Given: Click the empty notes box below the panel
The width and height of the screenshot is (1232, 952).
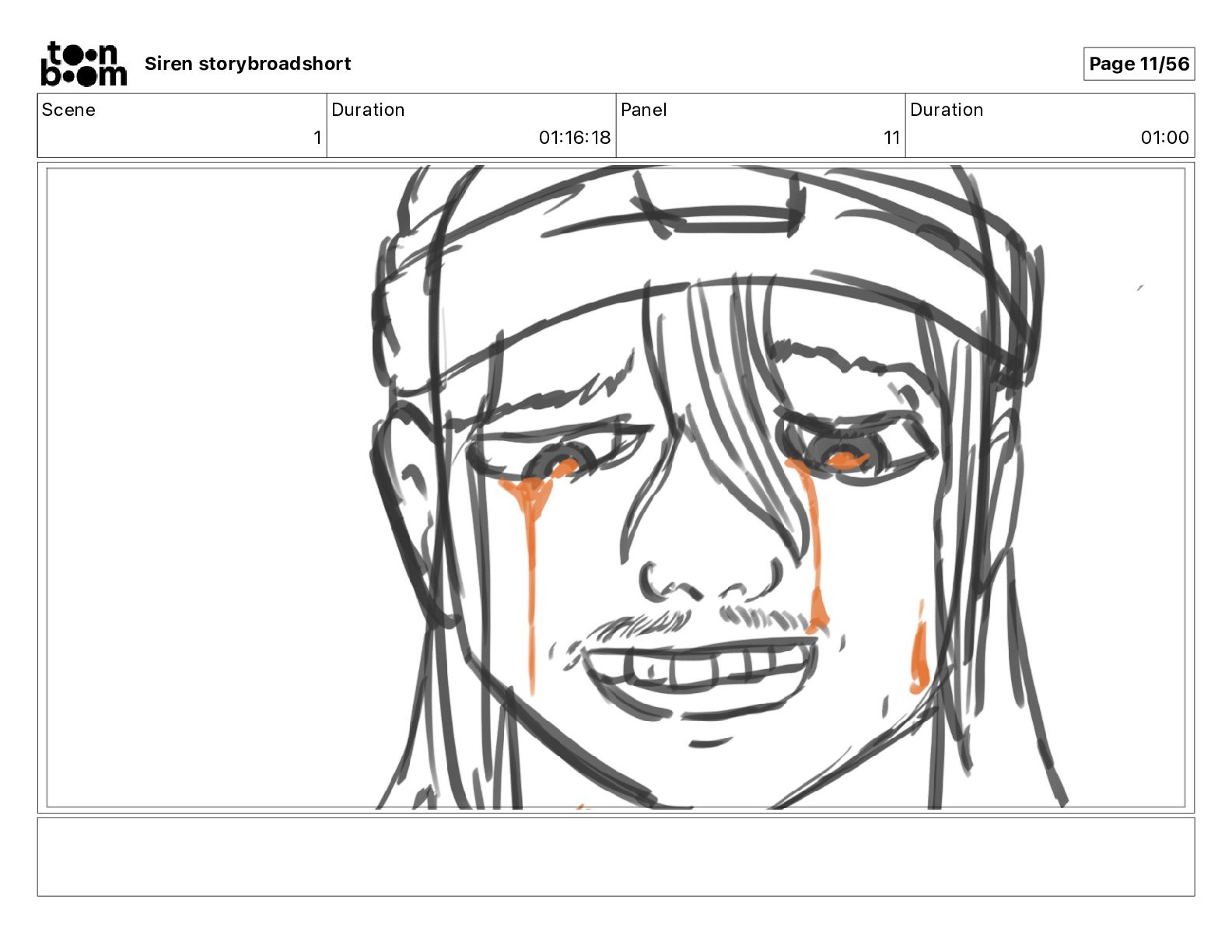Looking at the screenshot, I should [616, 856].
